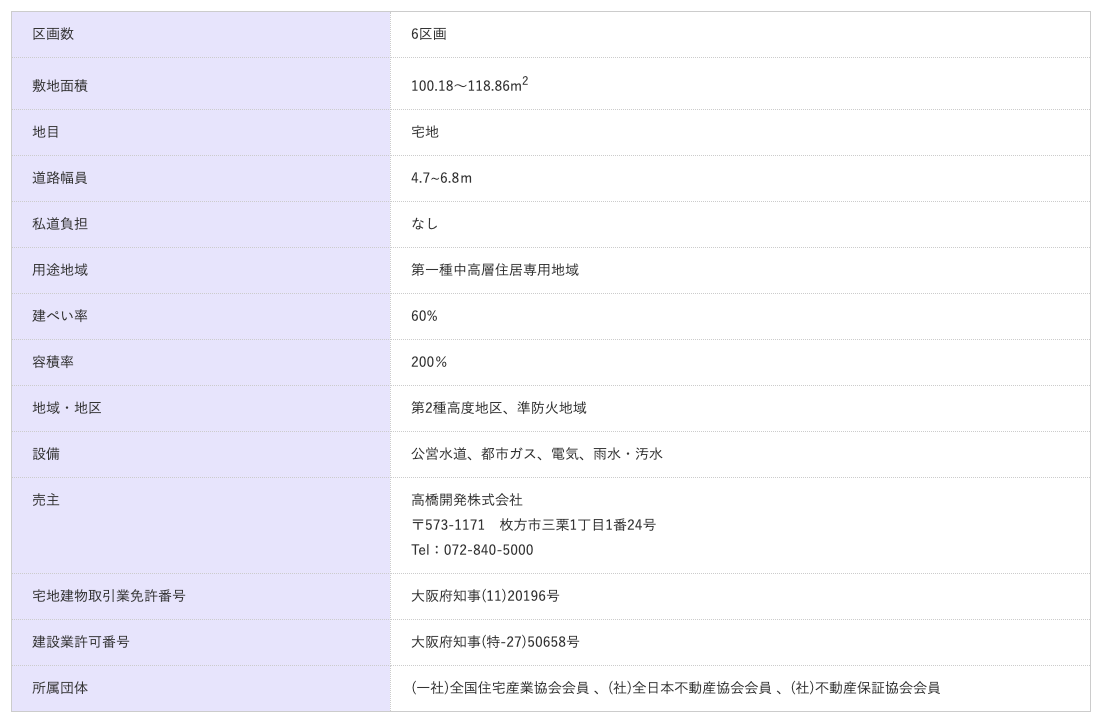Select the 100.18～118.86m² area value
Image resolution: width=1102 pixels, height=727 pixels.
click(469, 85)
